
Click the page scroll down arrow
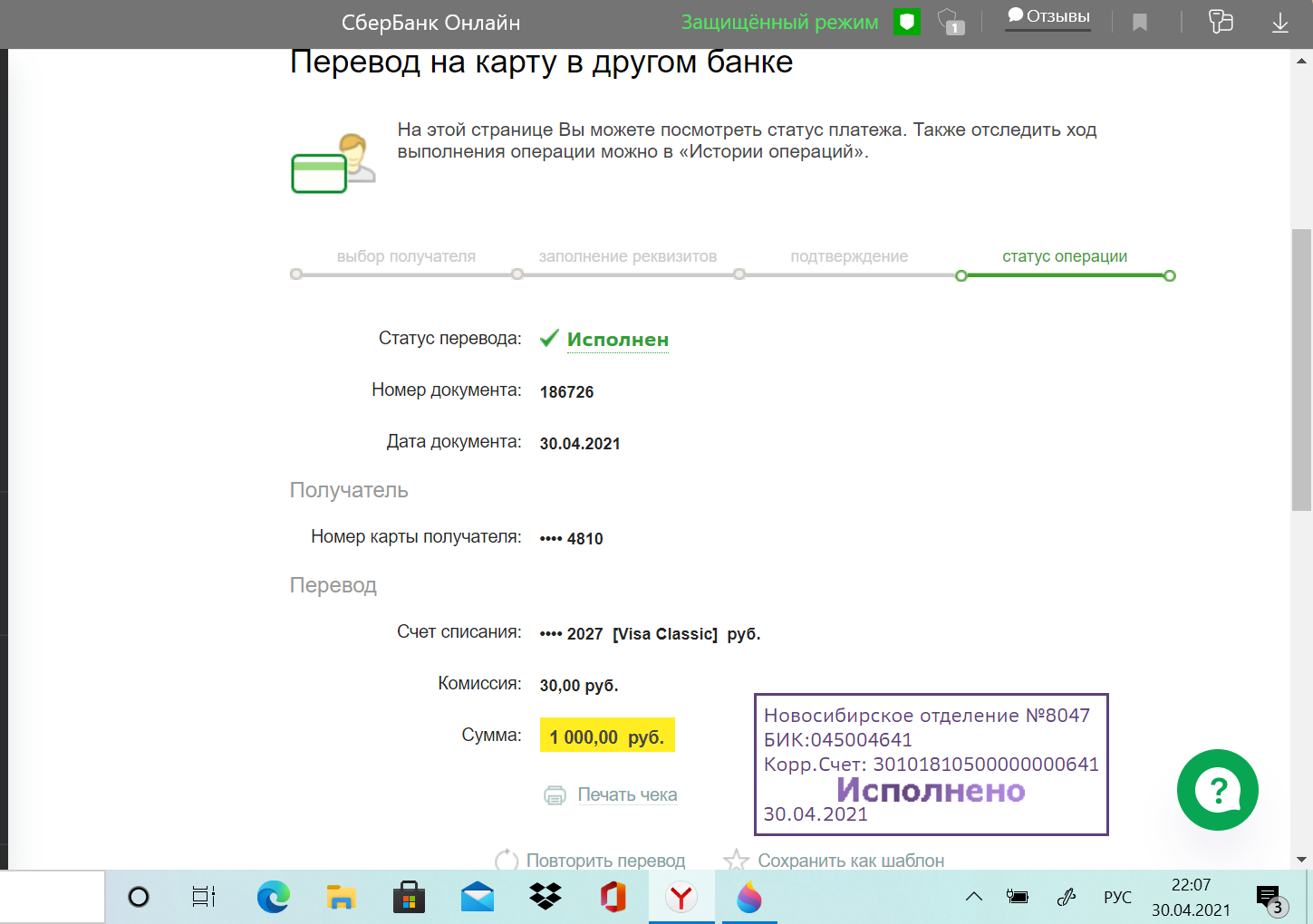(x=1301, y=859)
